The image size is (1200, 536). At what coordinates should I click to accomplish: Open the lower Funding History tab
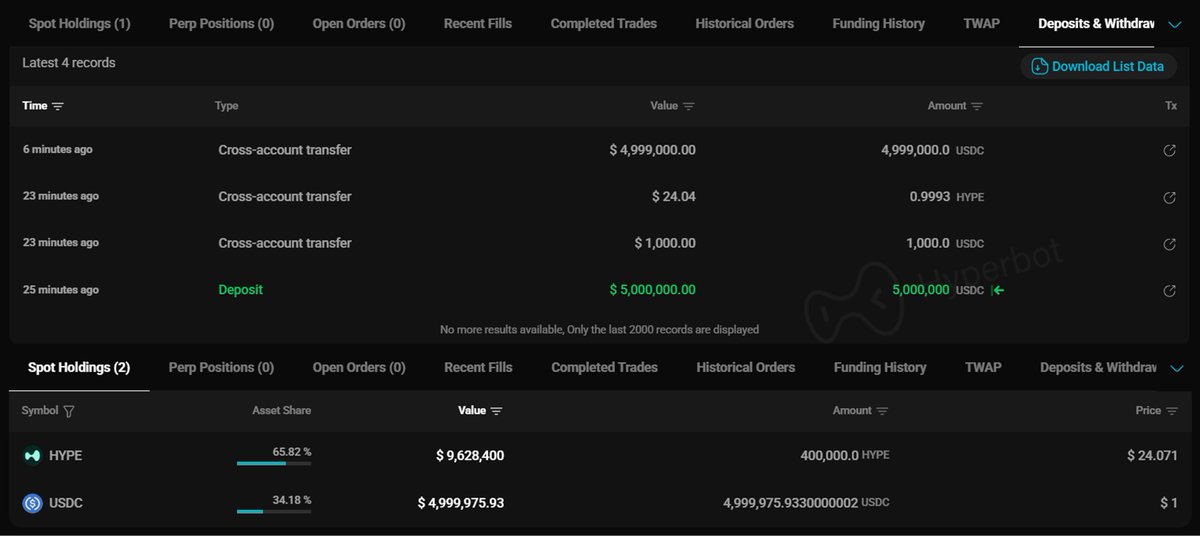(x=880, y=368)
